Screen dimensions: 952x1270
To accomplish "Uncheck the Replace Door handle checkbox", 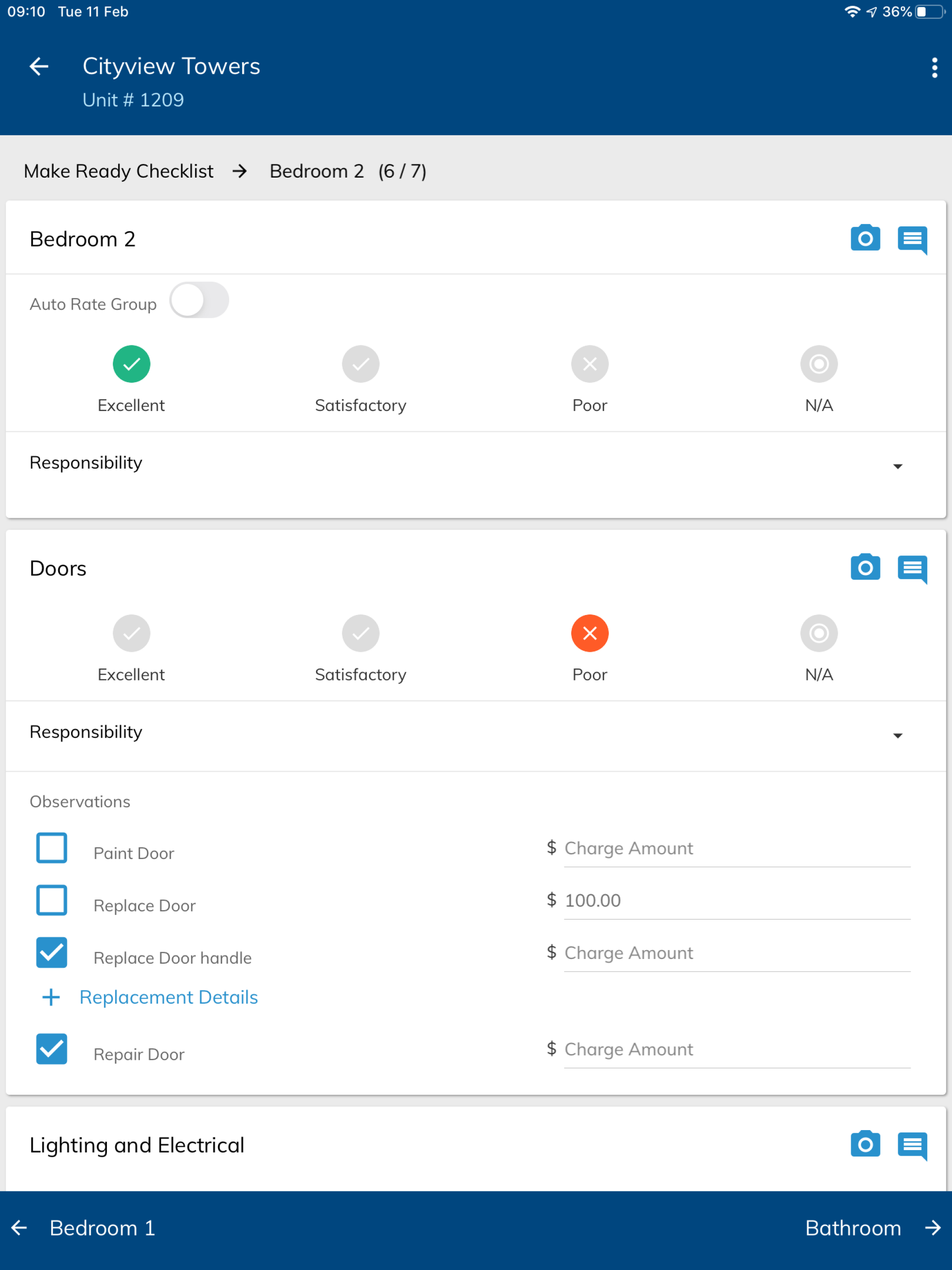I will coord(52,952).
